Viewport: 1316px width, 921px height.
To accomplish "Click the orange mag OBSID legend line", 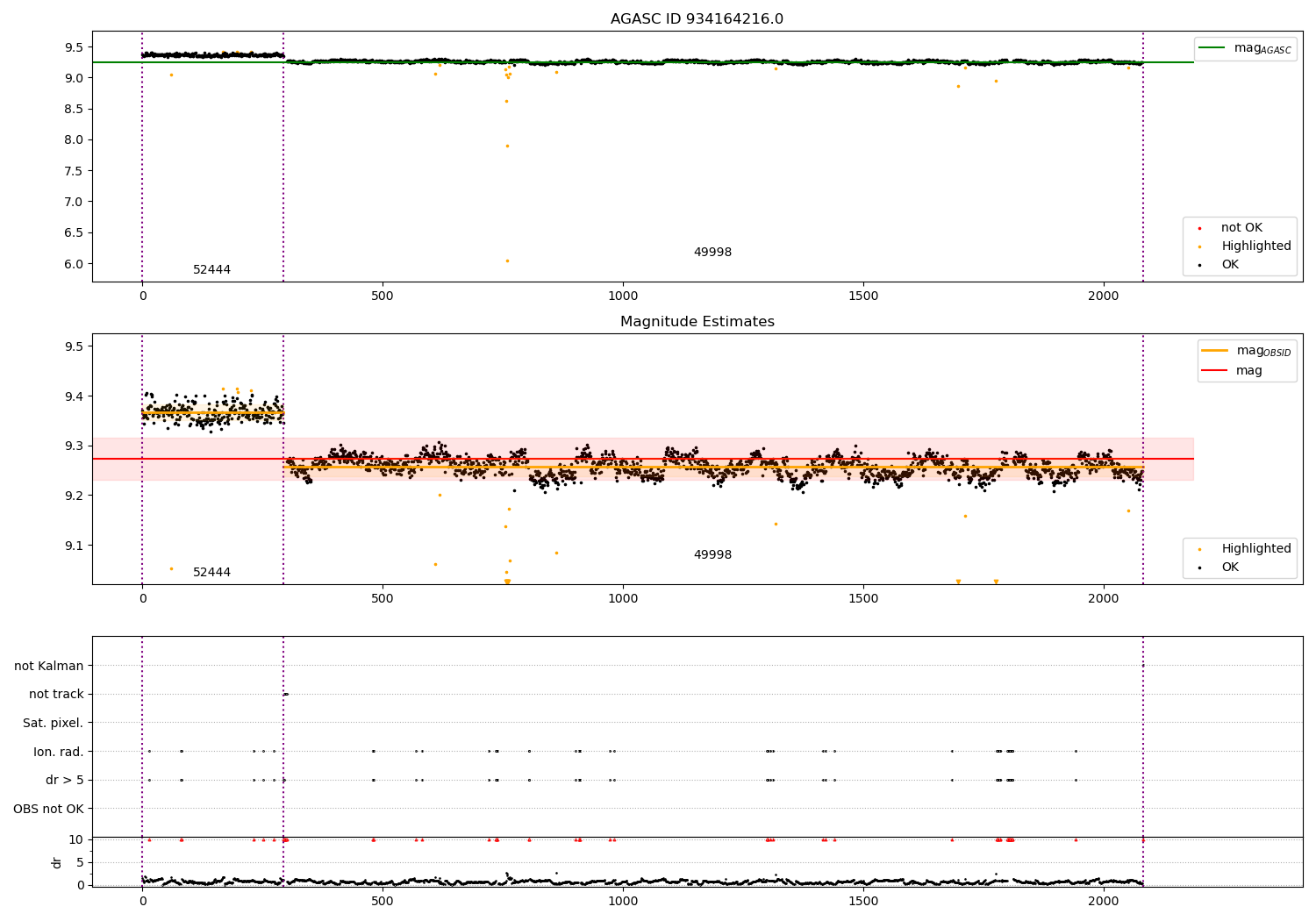I will pyautogui.click(x=1215, y=351).
